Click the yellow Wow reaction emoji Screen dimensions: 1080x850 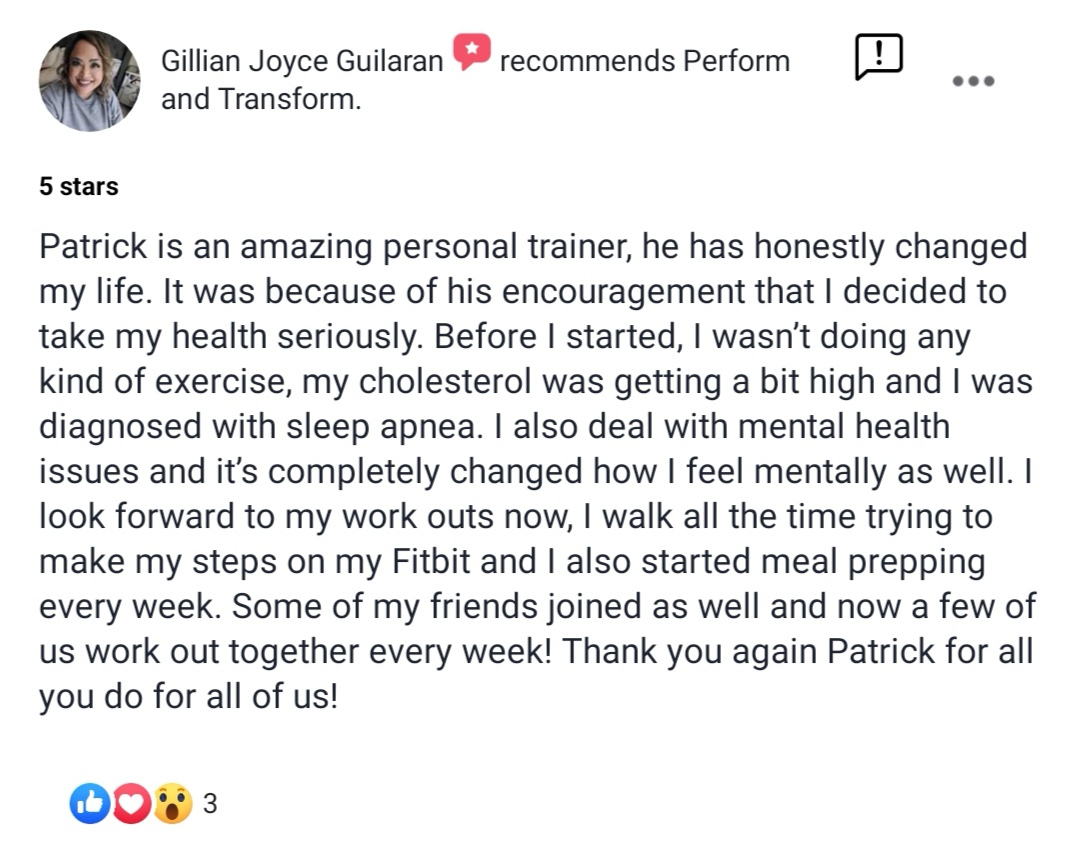pyautogui.click(x=173, y=803)
